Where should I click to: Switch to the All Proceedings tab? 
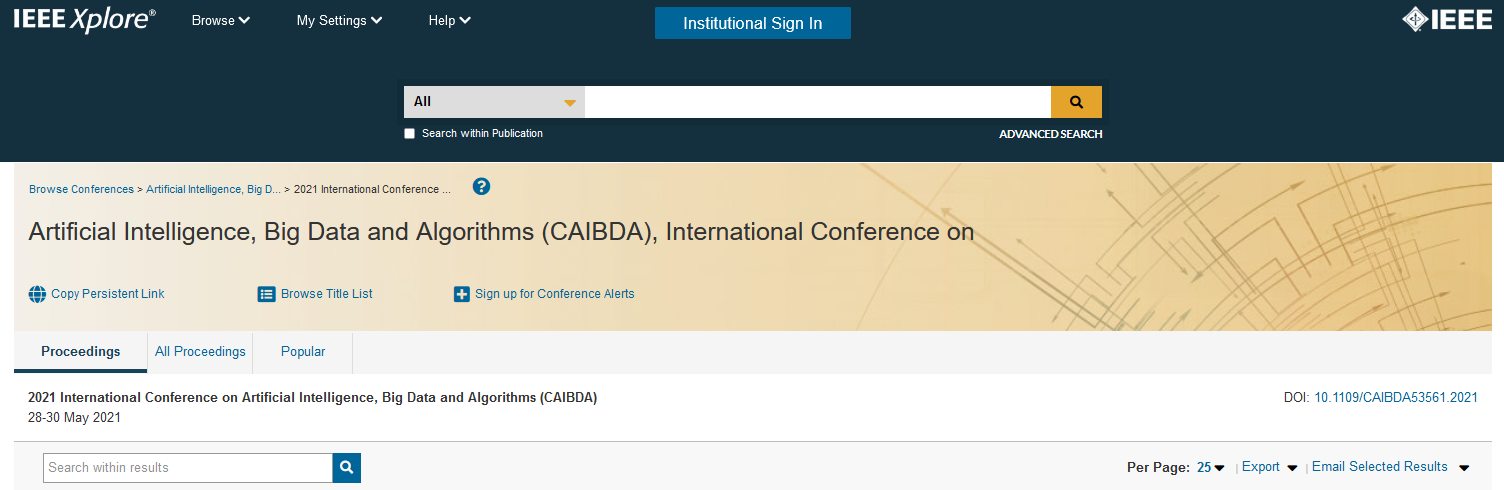[200, 352]
